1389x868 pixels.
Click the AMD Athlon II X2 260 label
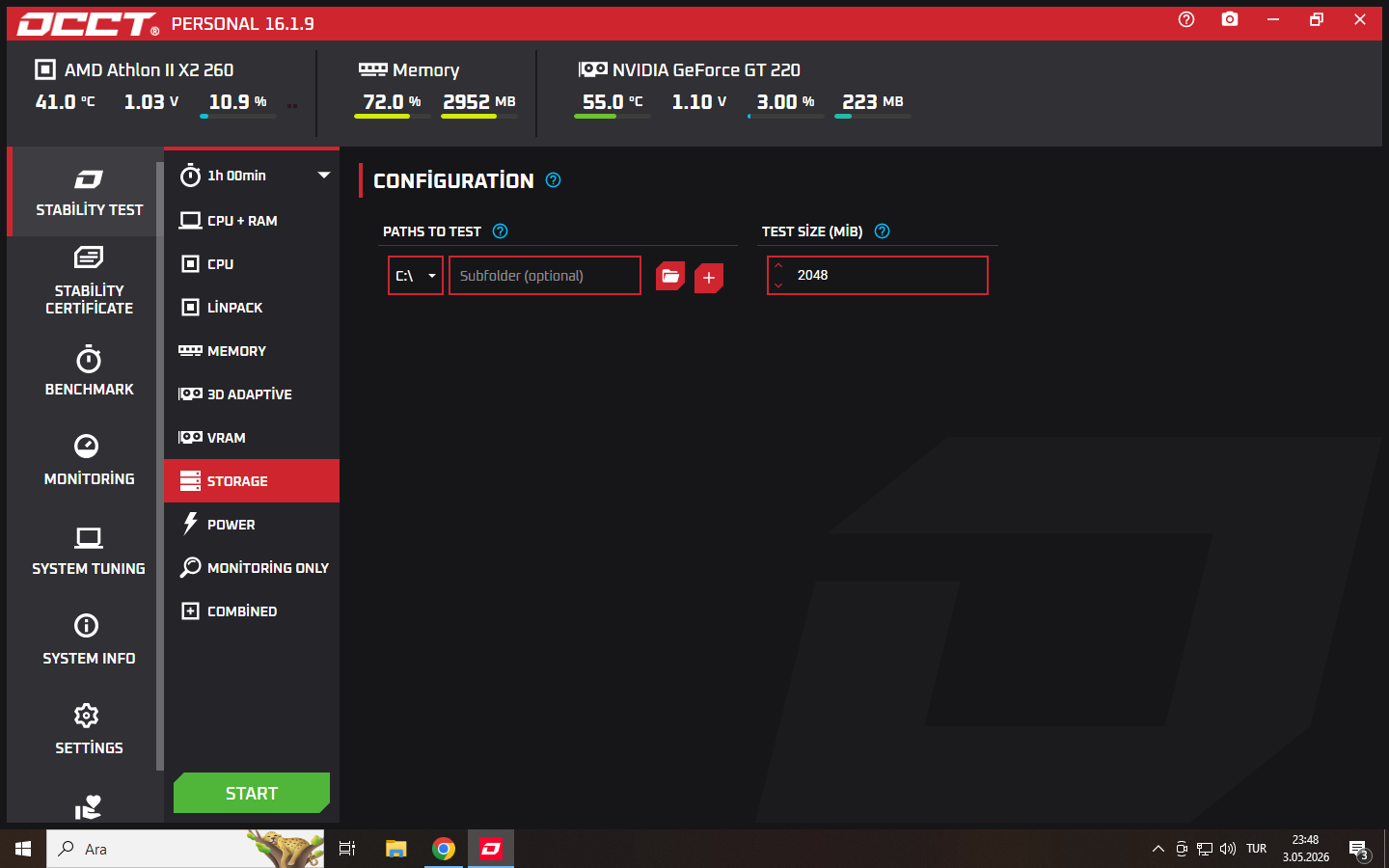149,70
